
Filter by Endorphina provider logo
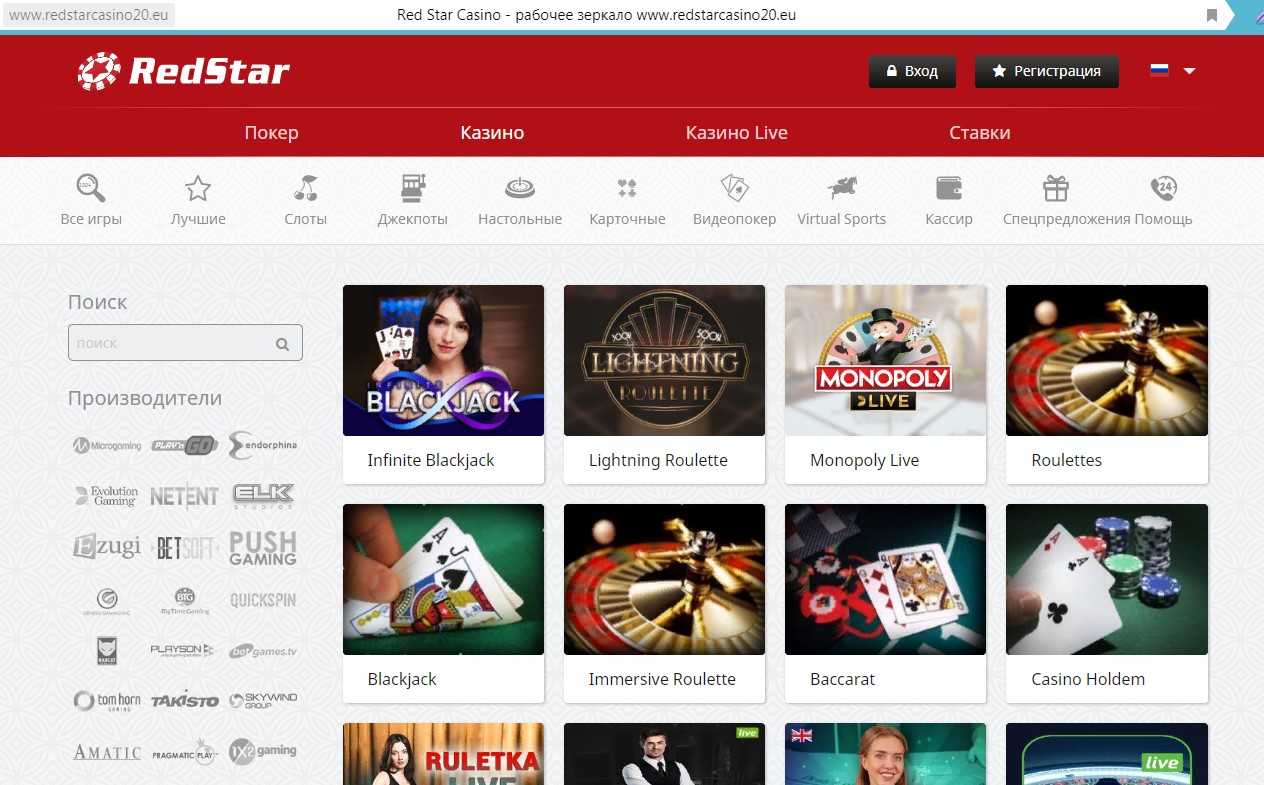[263, 445]
